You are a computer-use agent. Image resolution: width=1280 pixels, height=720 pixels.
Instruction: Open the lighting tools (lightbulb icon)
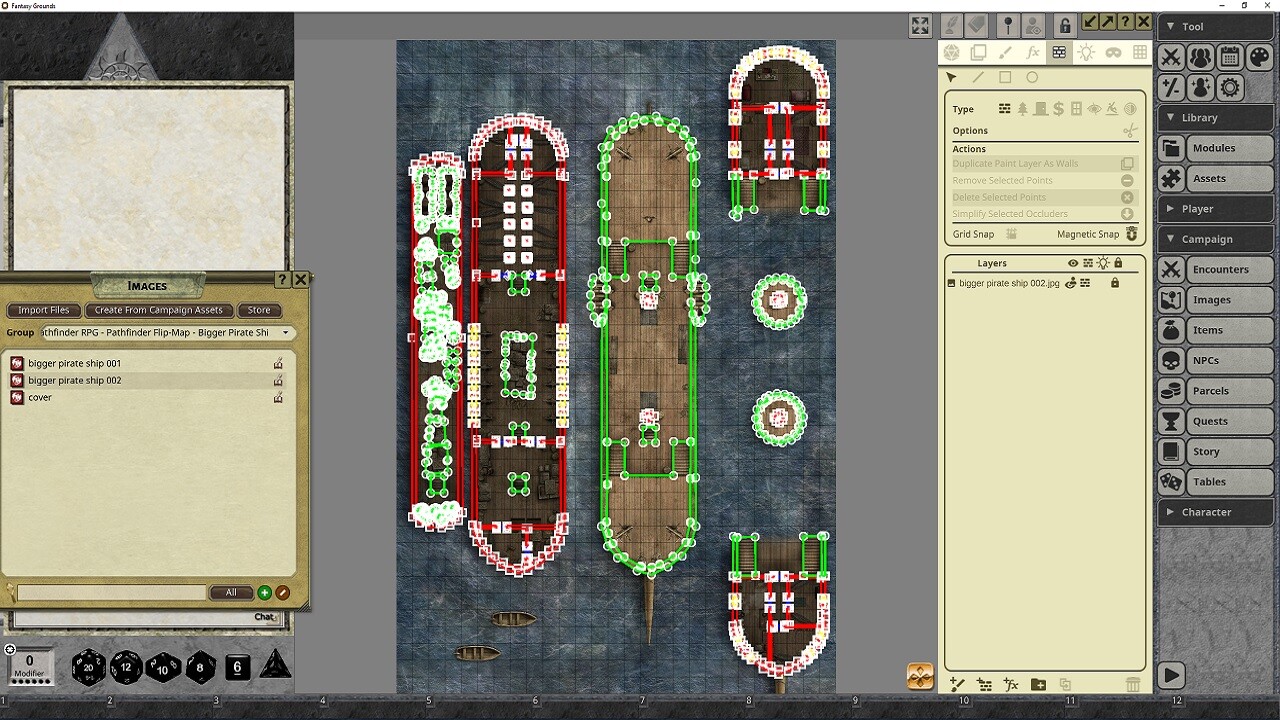coord(1086,52)
